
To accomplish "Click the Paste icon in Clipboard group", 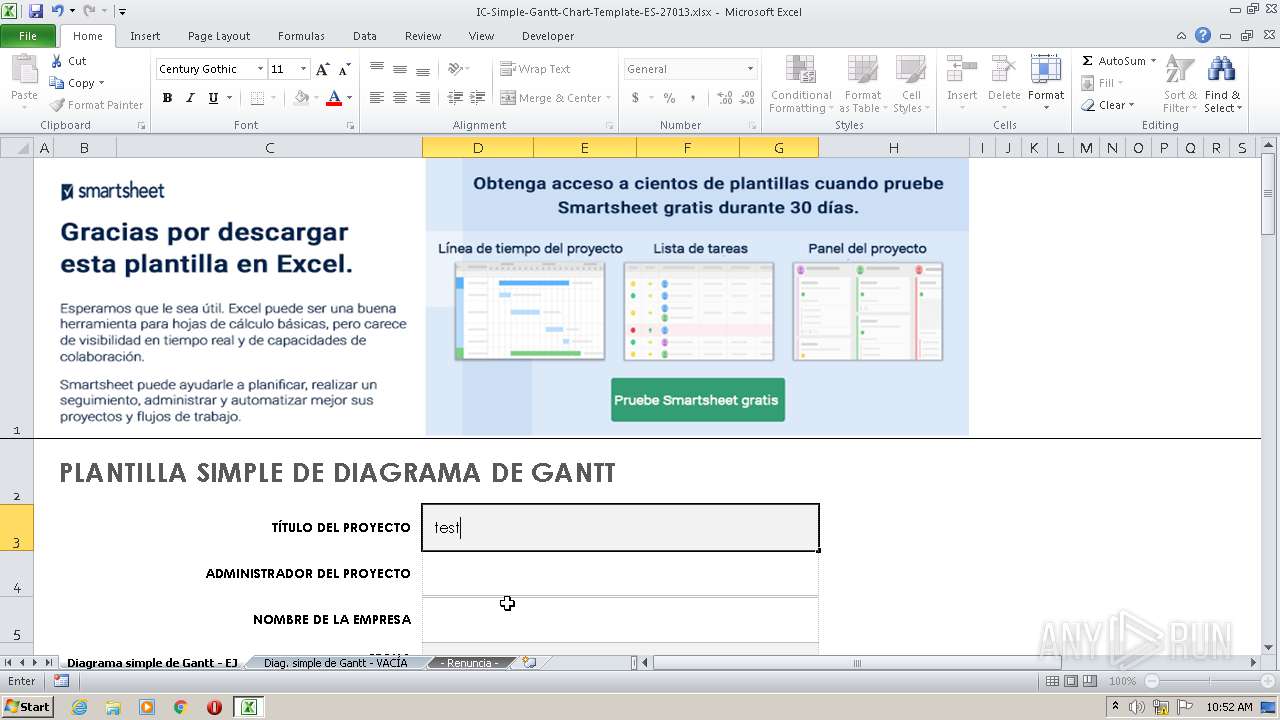I will pos(24,71).
